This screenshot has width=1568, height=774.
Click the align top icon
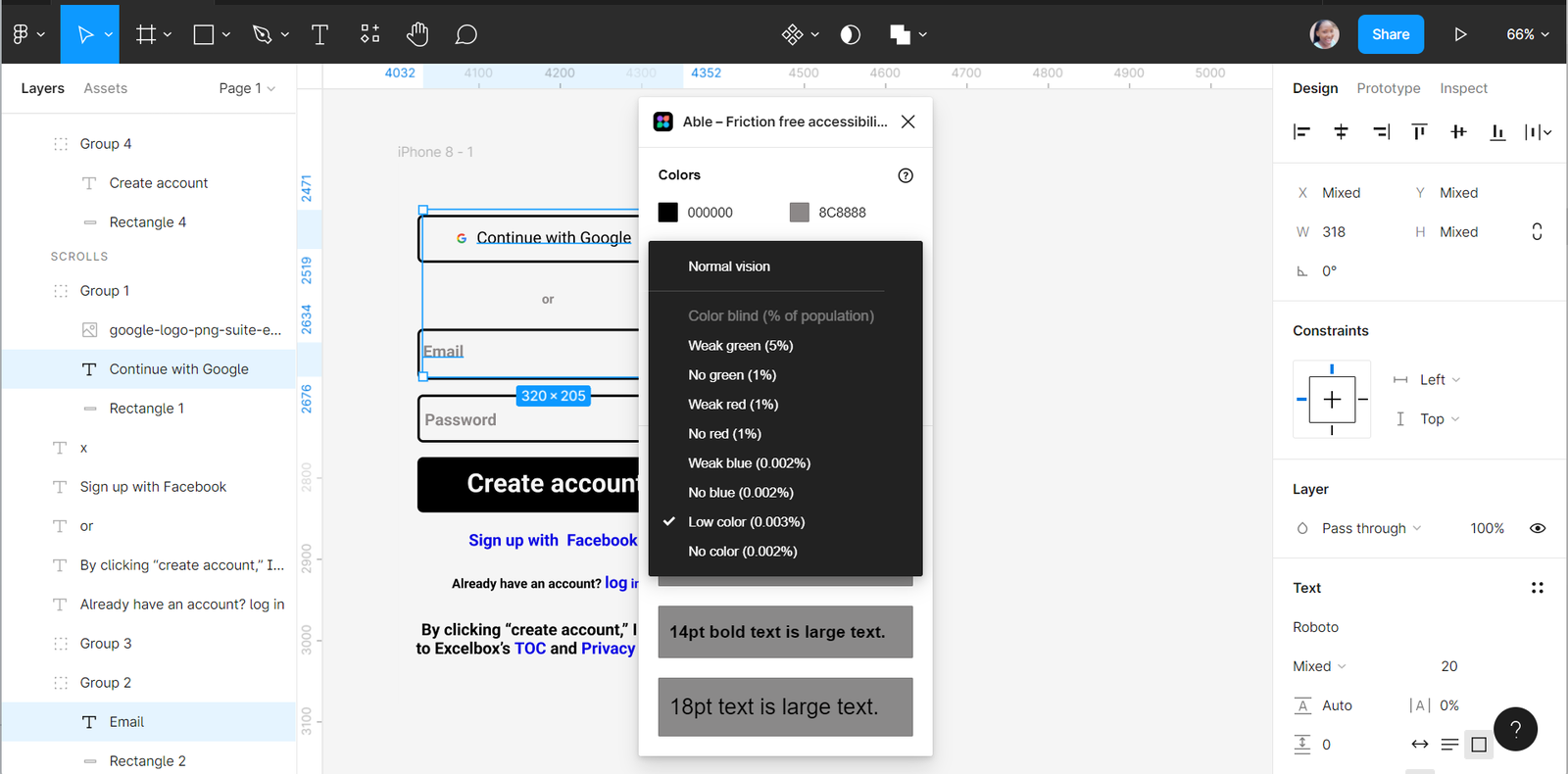click(1419, 131)
